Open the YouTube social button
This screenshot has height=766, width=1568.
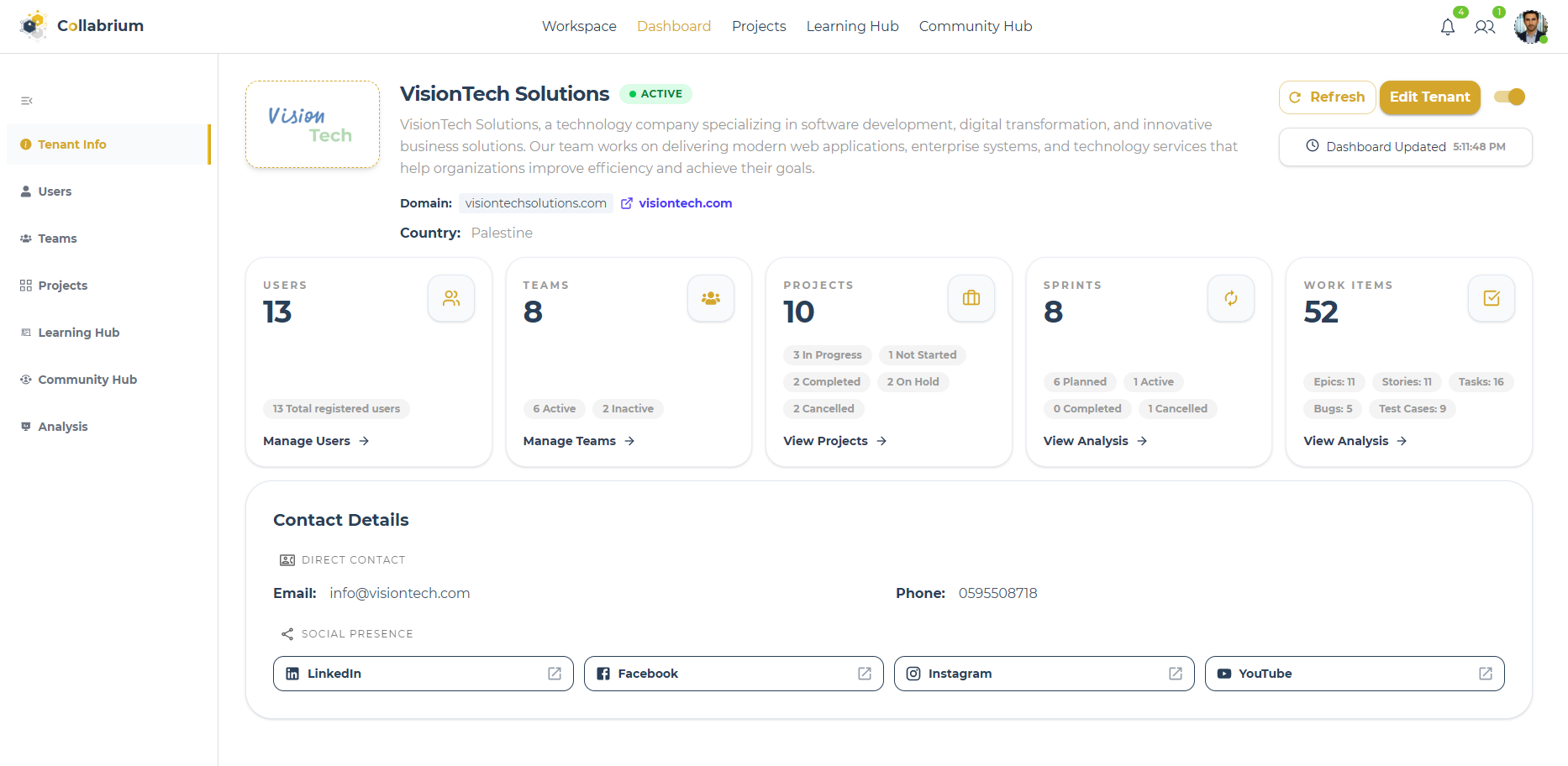pyautogui.click(x=1355, y=674)
